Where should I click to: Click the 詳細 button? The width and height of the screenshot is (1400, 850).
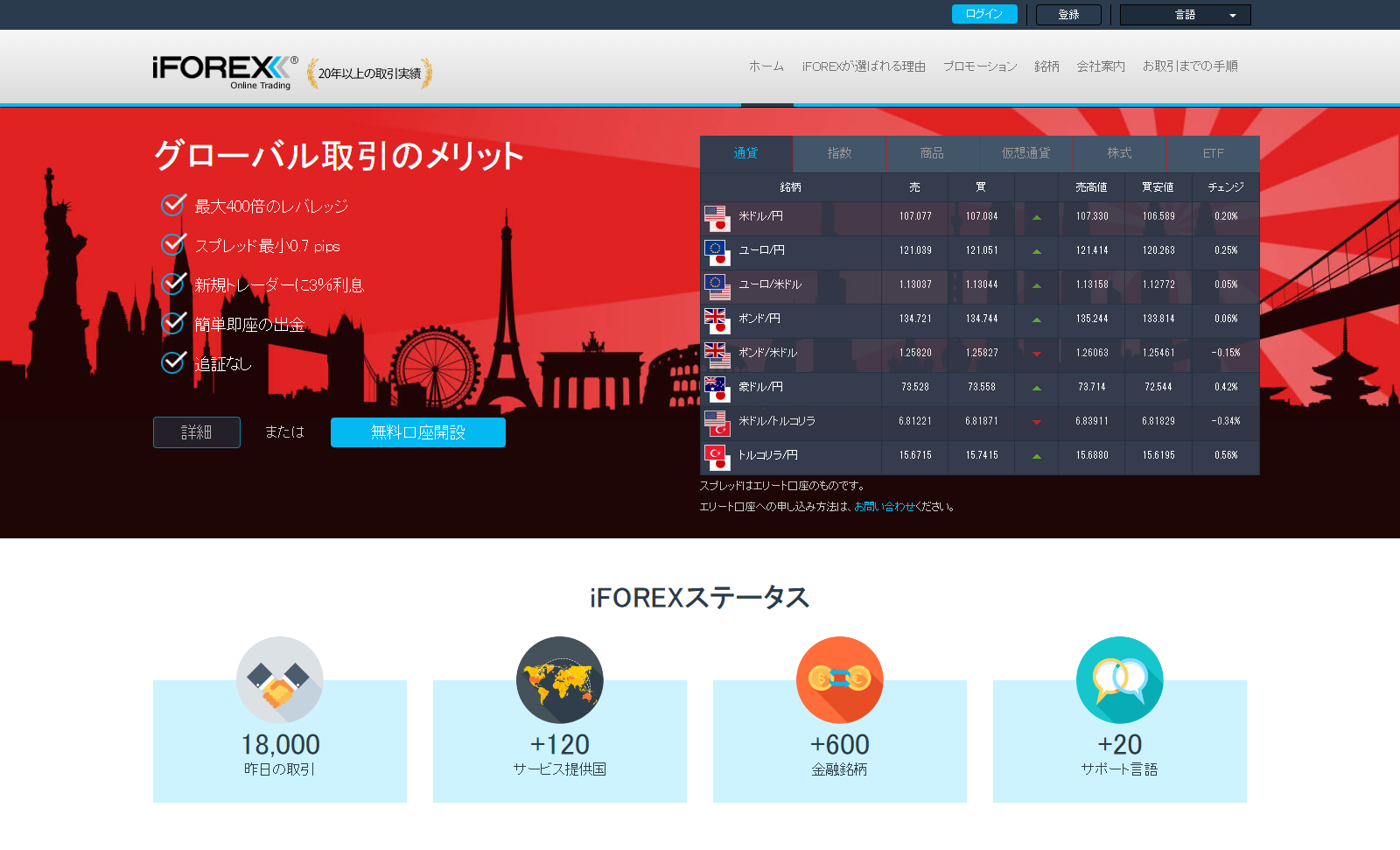197,432
